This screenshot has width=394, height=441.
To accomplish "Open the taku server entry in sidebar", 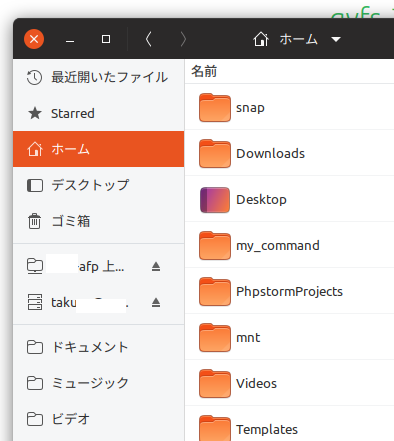I will click(x=99, y=302).
